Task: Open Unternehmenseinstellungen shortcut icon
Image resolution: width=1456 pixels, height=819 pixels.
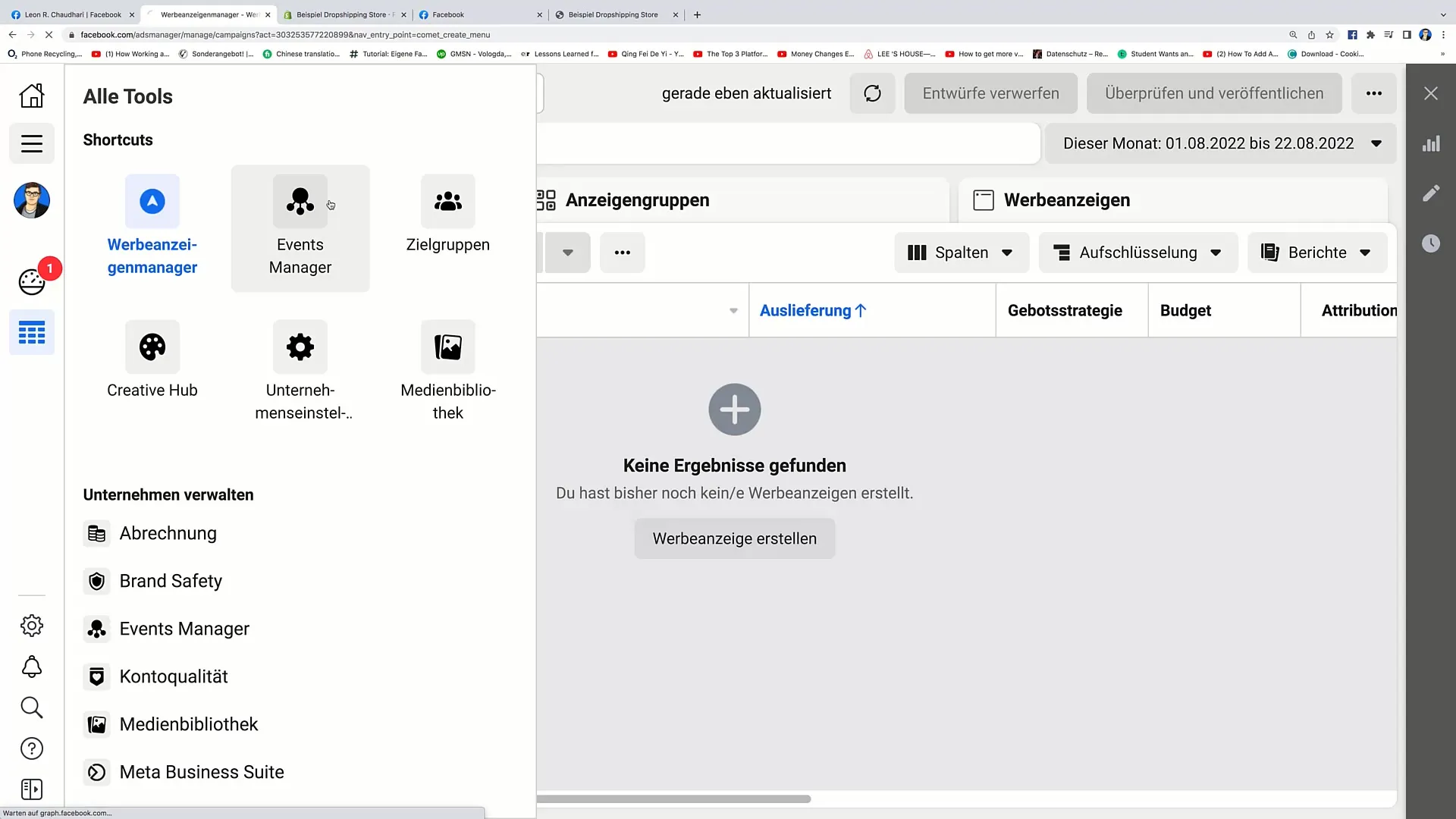Action: 300,347
